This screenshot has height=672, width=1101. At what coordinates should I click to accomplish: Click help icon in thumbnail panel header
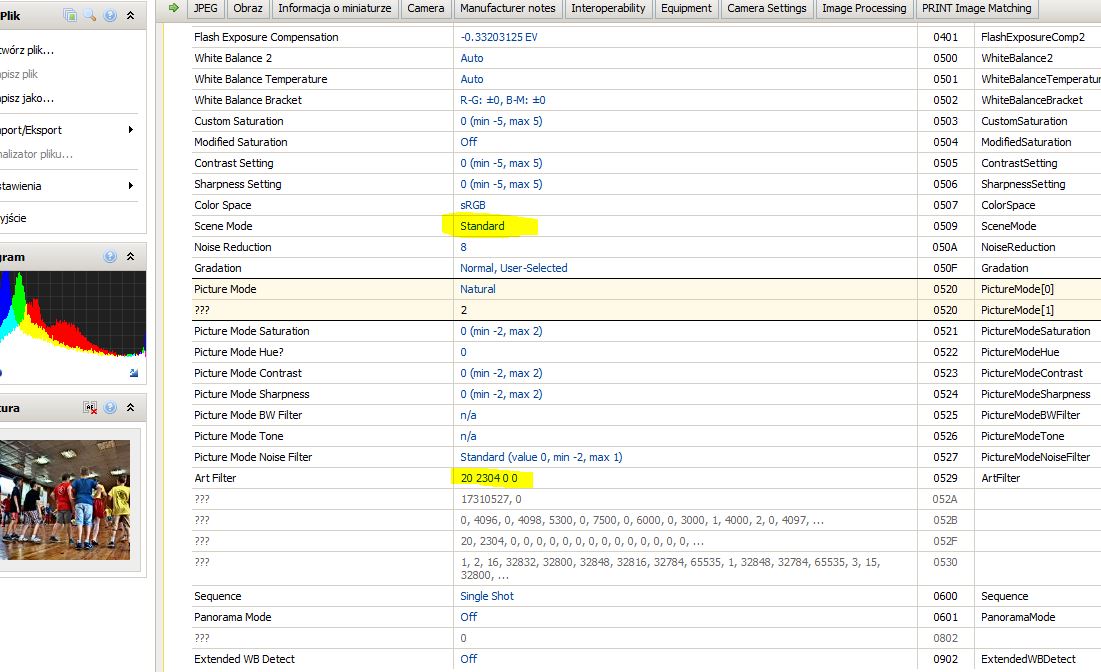(110, 408)
